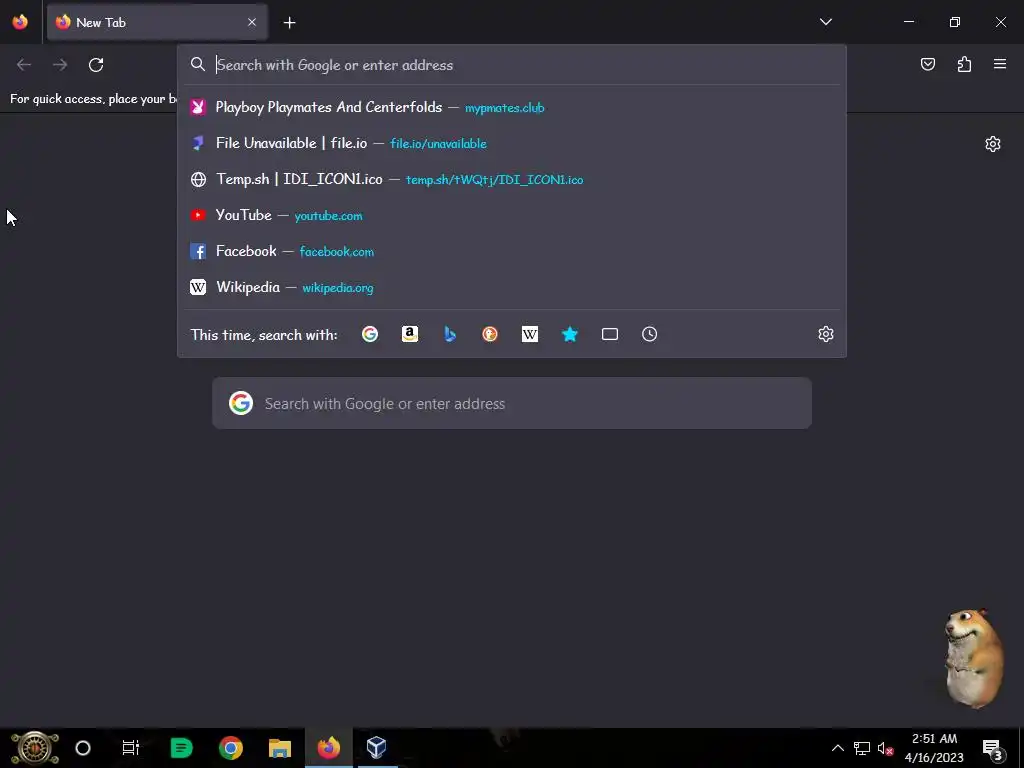
Task: Click the bookmarks toolbar quick access text
Action: [x=93, y=99]
